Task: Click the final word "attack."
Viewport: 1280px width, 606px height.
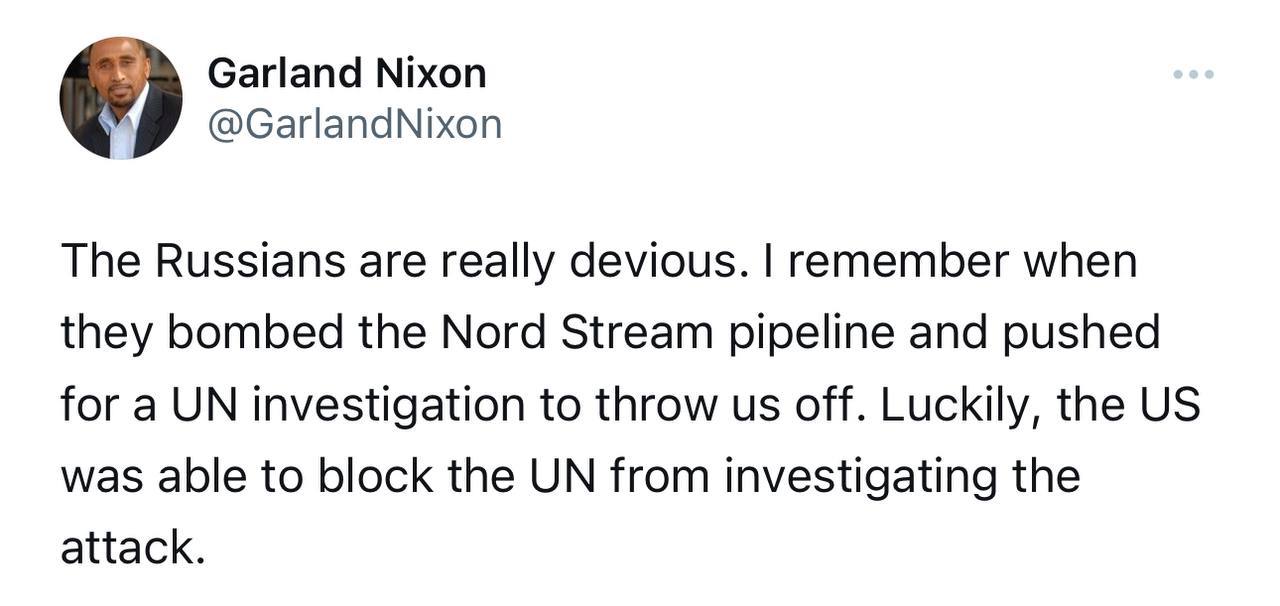Action: [133, 548]
